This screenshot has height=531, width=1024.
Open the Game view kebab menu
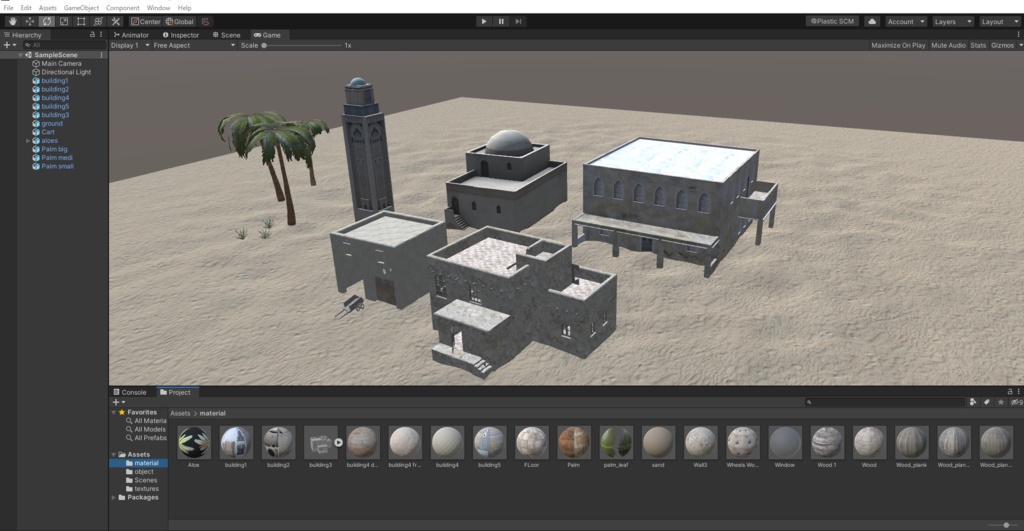(x=1018, y=35)
